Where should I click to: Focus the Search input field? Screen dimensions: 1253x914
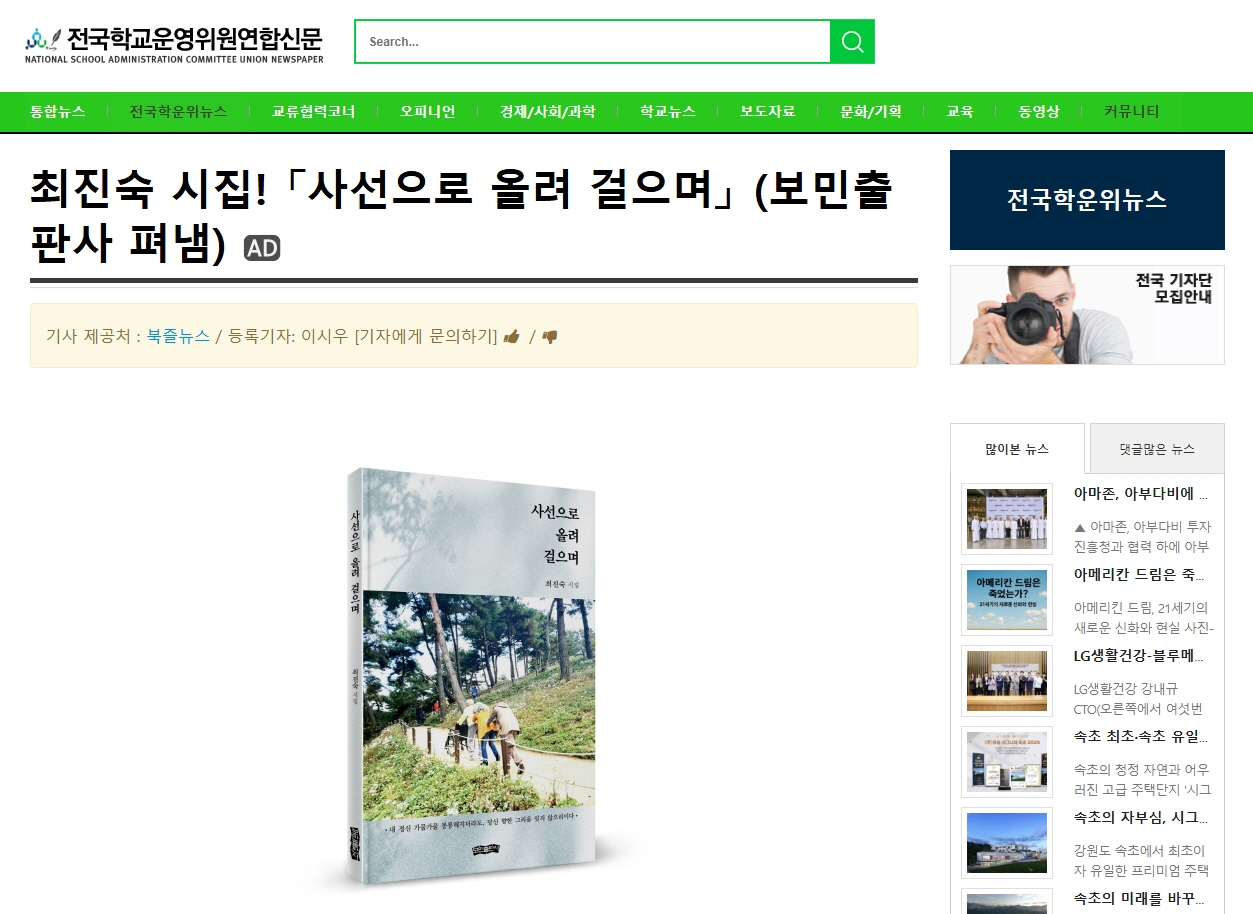pos(592,41)
